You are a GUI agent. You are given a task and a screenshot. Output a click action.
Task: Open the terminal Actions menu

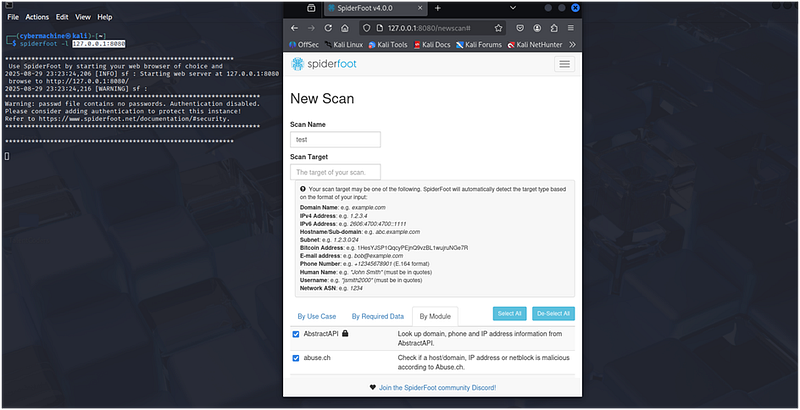[x=37, y=17]
